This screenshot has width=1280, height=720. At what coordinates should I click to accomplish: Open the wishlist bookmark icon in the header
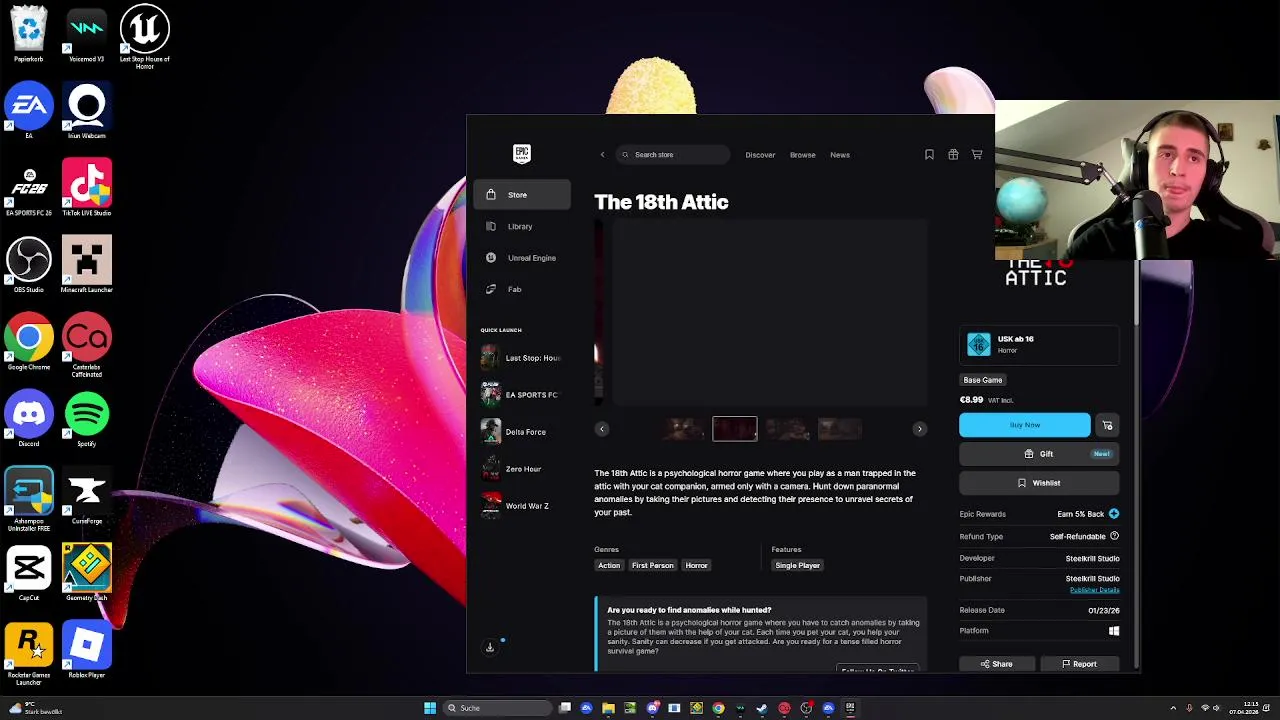tap(929, 155)
